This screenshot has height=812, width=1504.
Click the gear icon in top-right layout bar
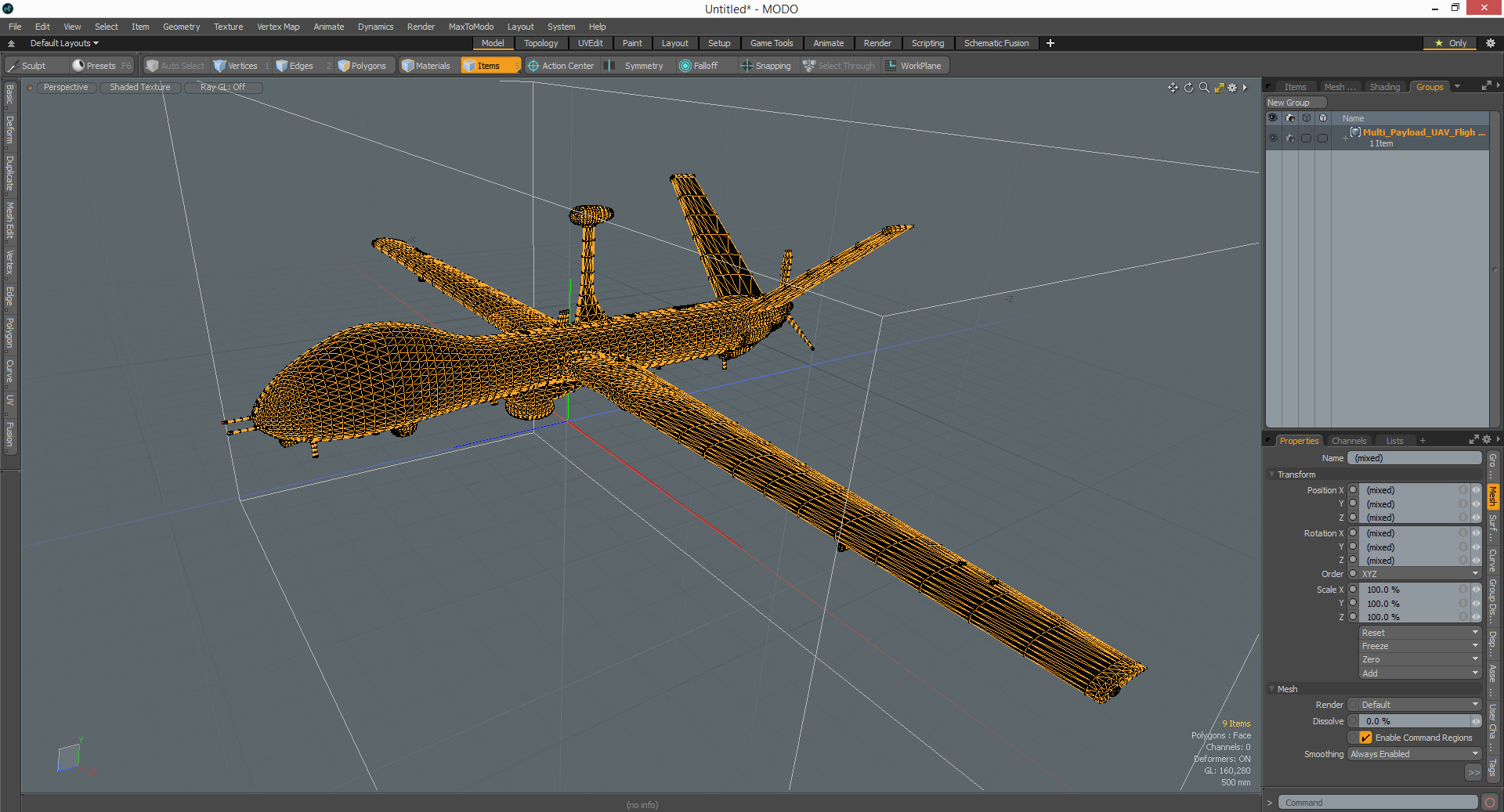(1491, 43)
